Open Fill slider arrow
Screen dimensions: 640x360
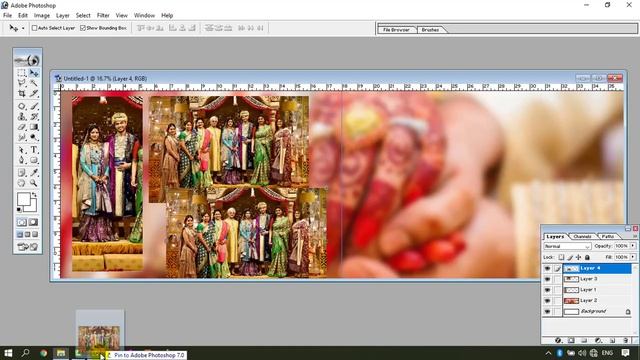click(x=633, y=257)
